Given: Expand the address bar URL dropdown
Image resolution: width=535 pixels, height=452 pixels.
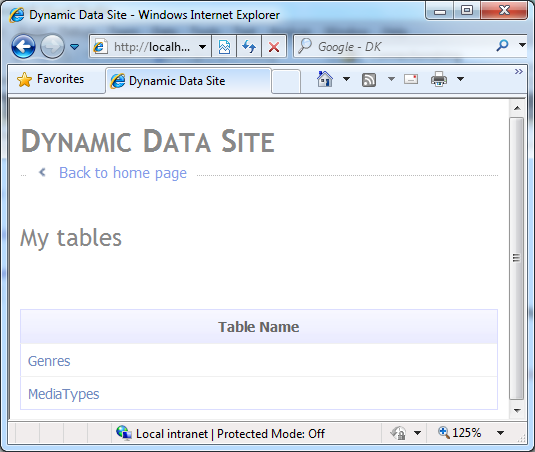Looking at the screenshot, I should click(x=202, y=46).
